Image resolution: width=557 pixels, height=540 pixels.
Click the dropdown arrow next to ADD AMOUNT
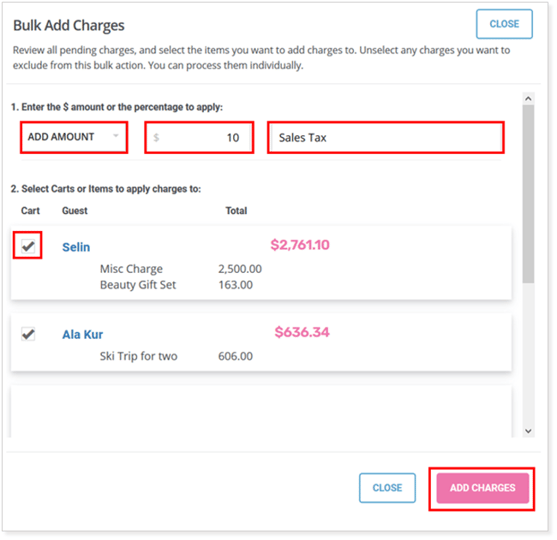click(115, 136)
